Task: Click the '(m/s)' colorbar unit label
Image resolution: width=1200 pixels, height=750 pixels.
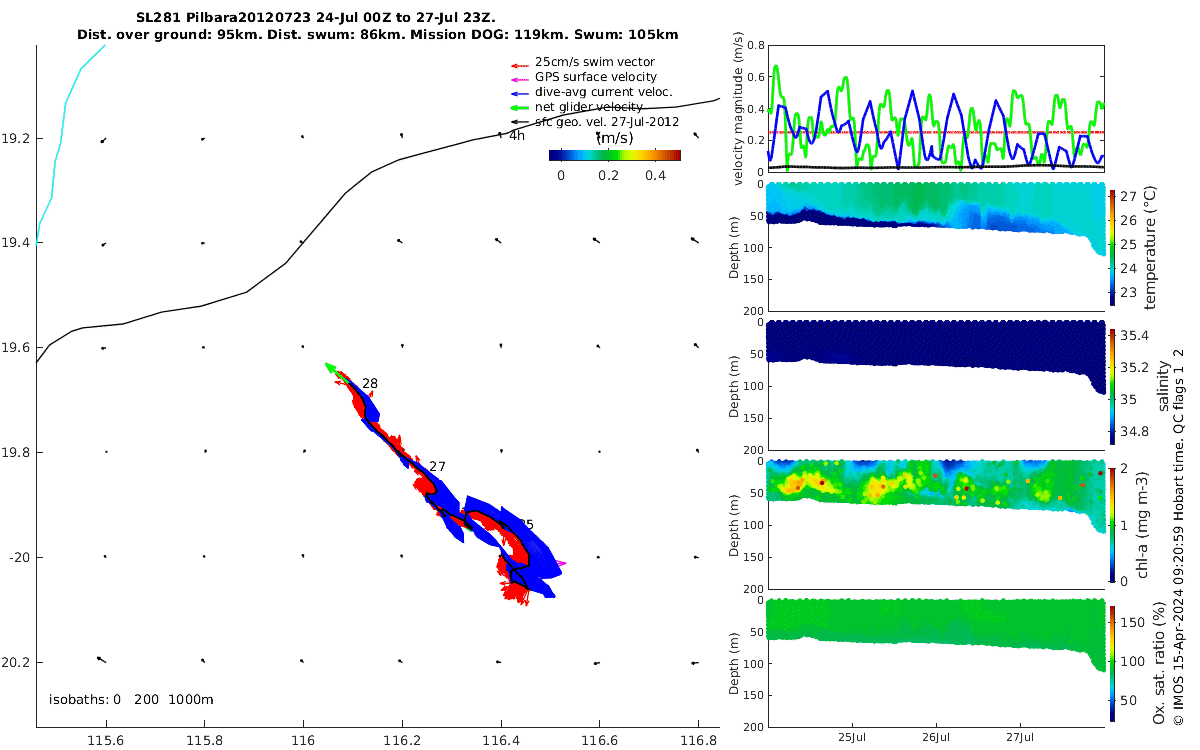Action: [x=614, y=138]
